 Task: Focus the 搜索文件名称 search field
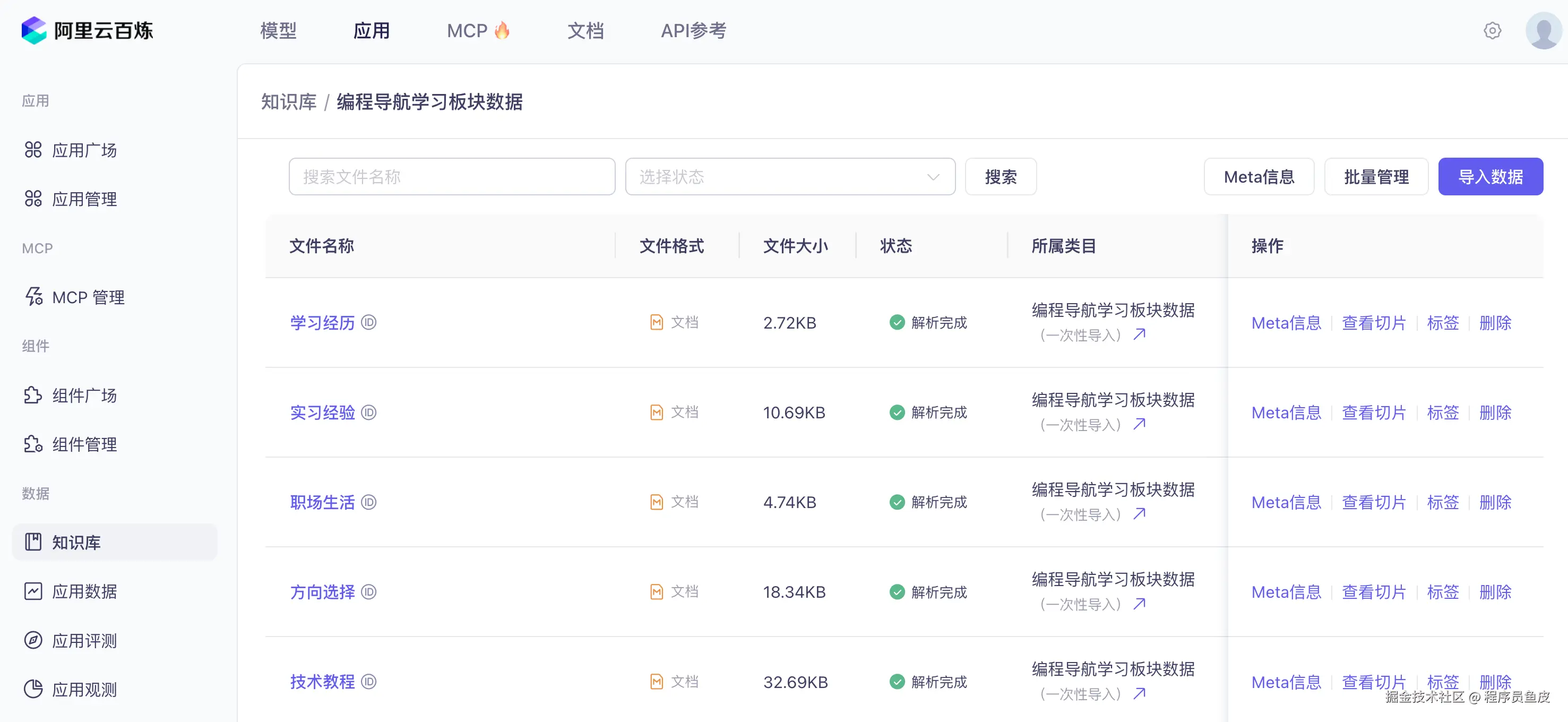tap(452, 177)
